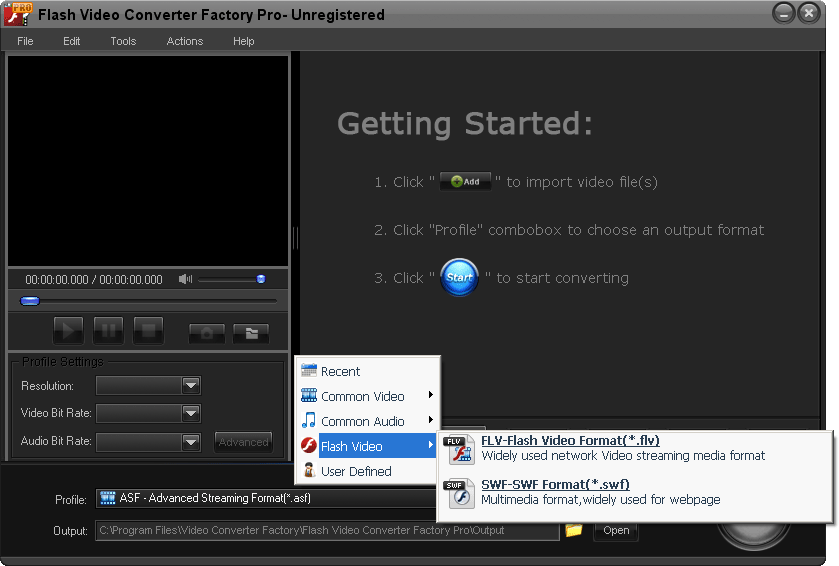Click the app logo in title bar
This screenshot has width=839, height=566.
coord(17,14)
